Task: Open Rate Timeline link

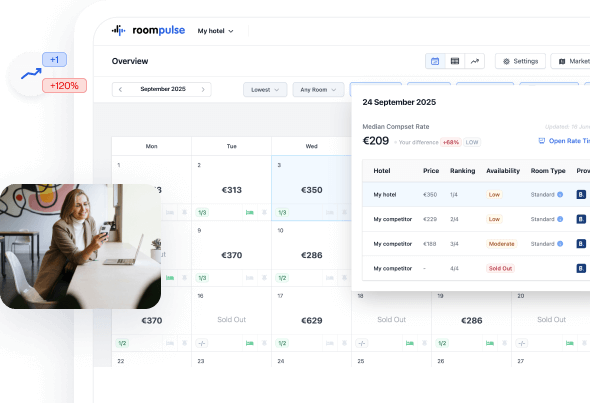Action: click(564, 141)
